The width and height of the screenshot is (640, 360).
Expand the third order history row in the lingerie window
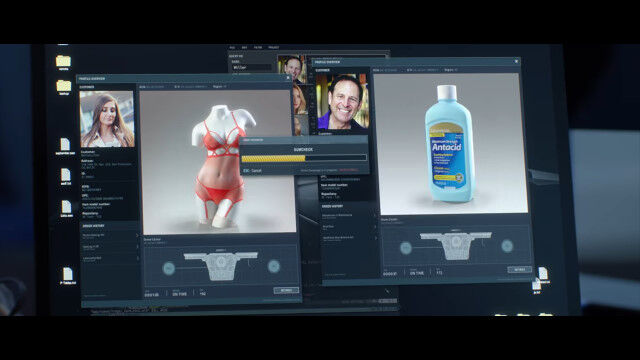click(110, 259)
